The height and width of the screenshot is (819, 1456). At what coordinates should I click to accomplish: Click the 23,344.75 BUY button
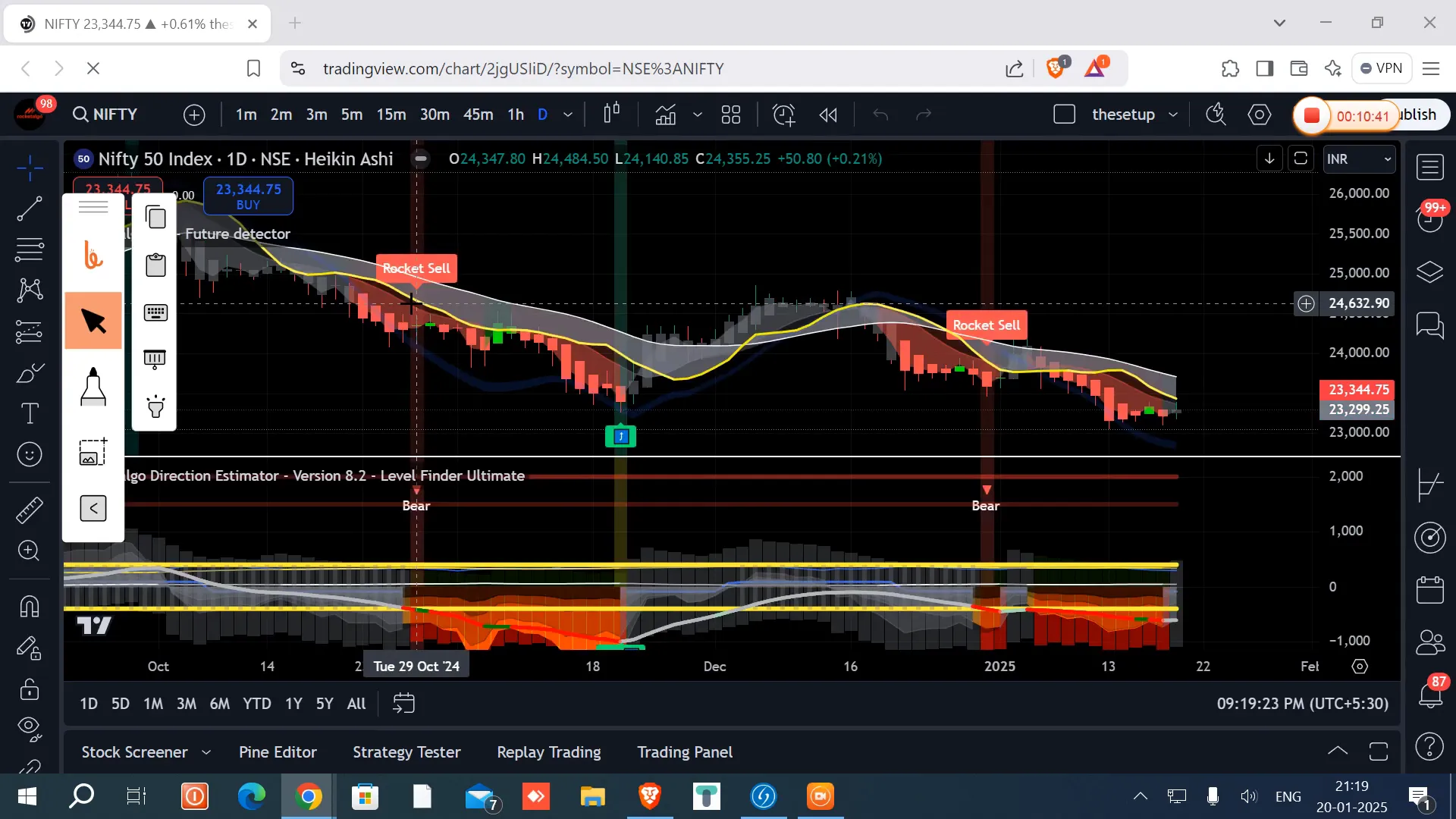[x=248, y=196]
